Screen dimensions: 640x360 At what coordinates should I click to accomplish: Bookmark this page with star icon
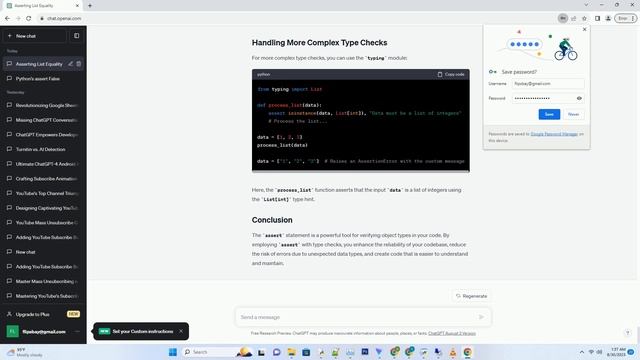(584, 18)
